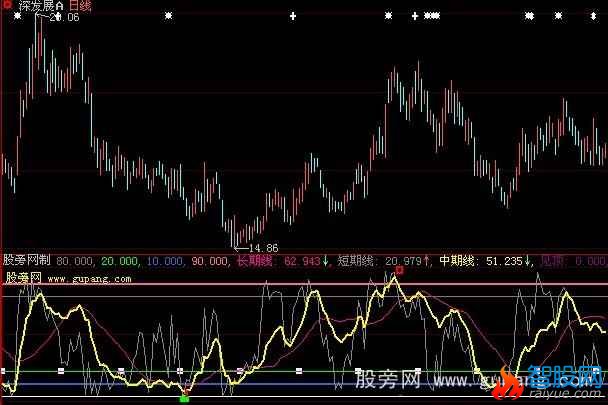The height and width of the screenshot is (405, 608).
Task: Open the 股旁网制 indicator name
Action: (x=27, y=260)
